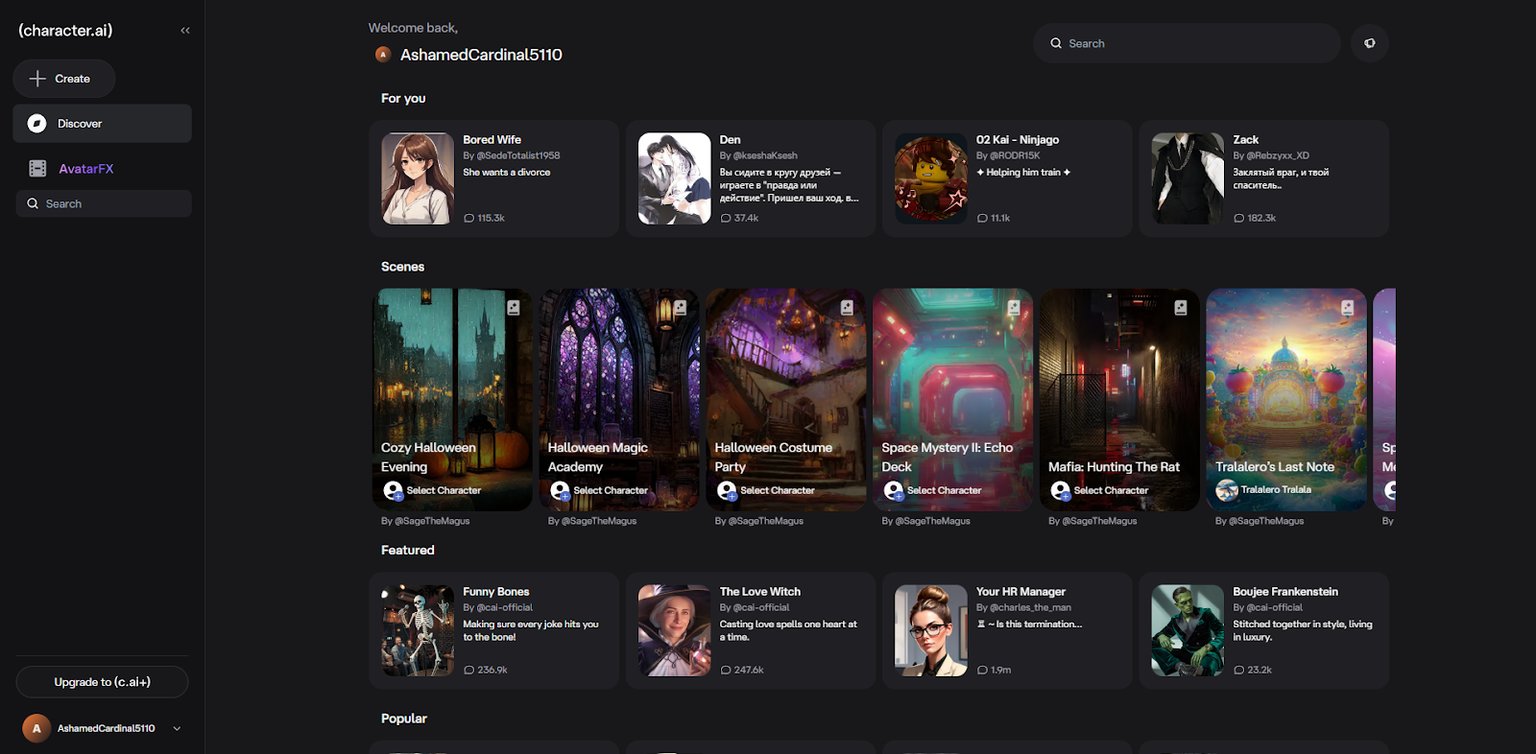Open the Space Mystery II: Echo Deck title
This screenshot has height=754, width=1536.
[x=947, y=457]
